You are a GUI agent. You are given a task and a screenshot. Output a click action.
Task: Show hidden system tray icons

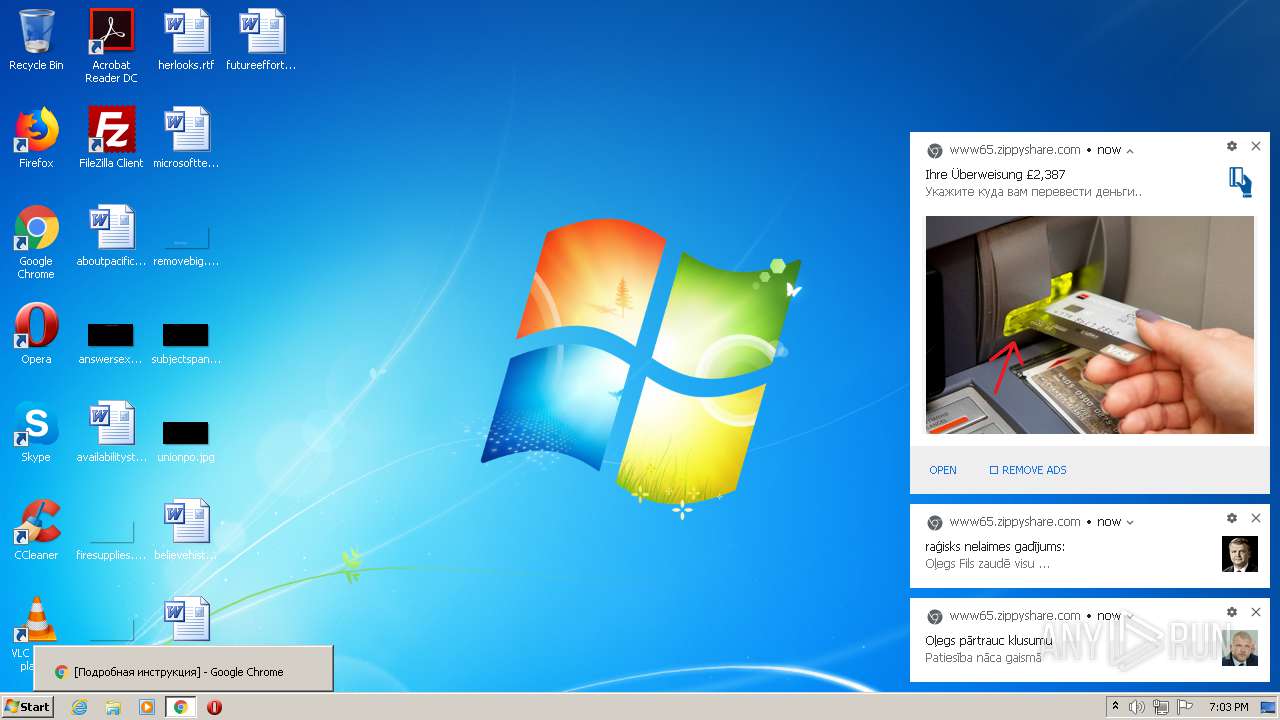tap(1115, 707)
